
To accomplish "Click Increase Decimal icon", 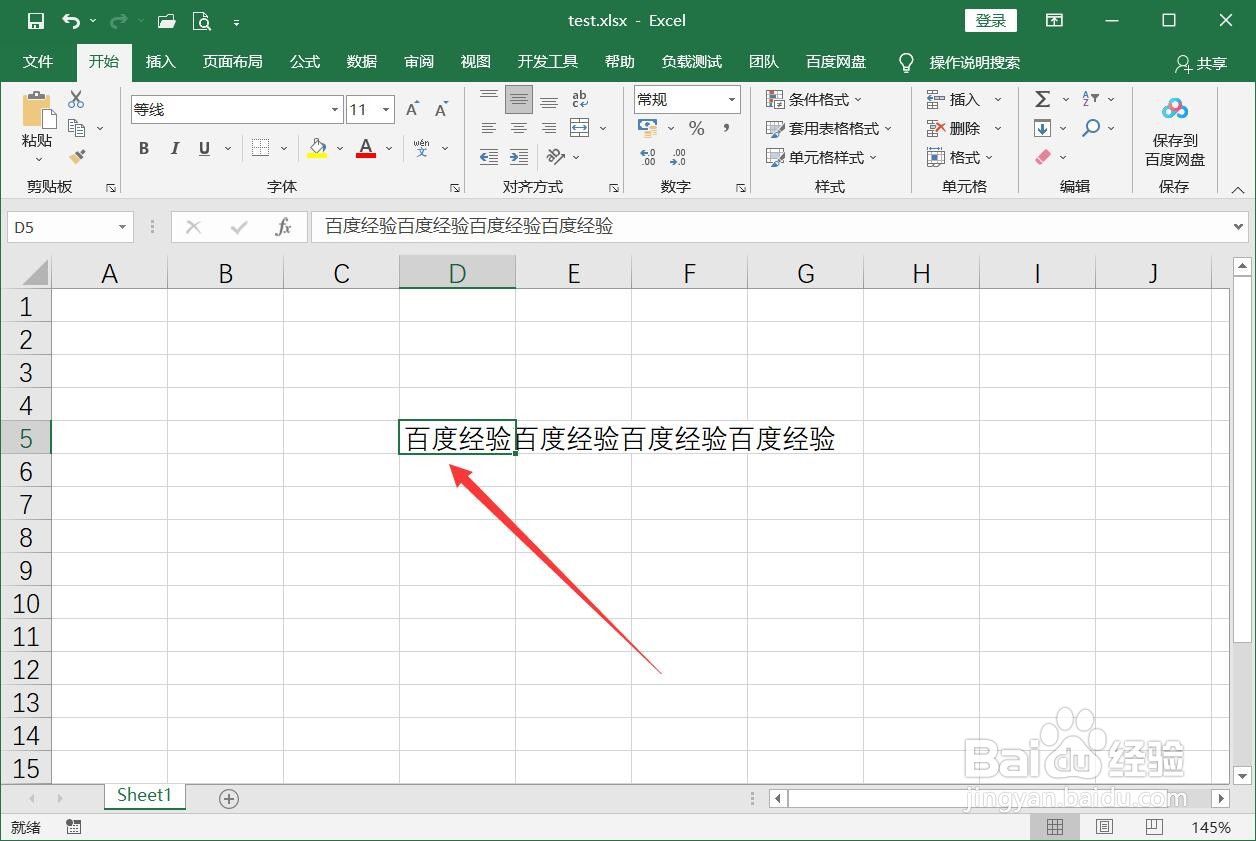I will coord(648,157).
